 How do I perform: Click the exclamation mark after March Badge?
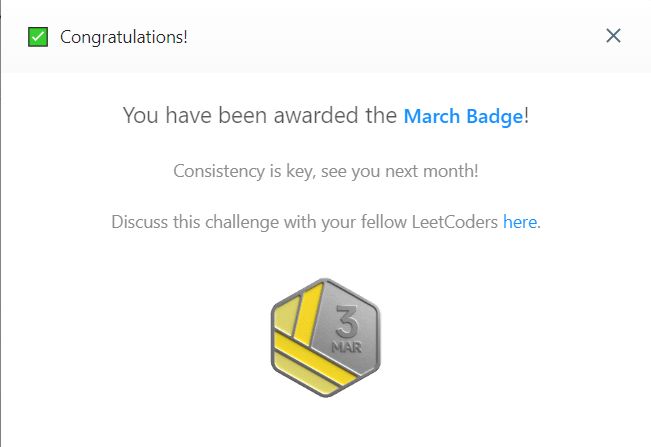(x=526, y=115)
